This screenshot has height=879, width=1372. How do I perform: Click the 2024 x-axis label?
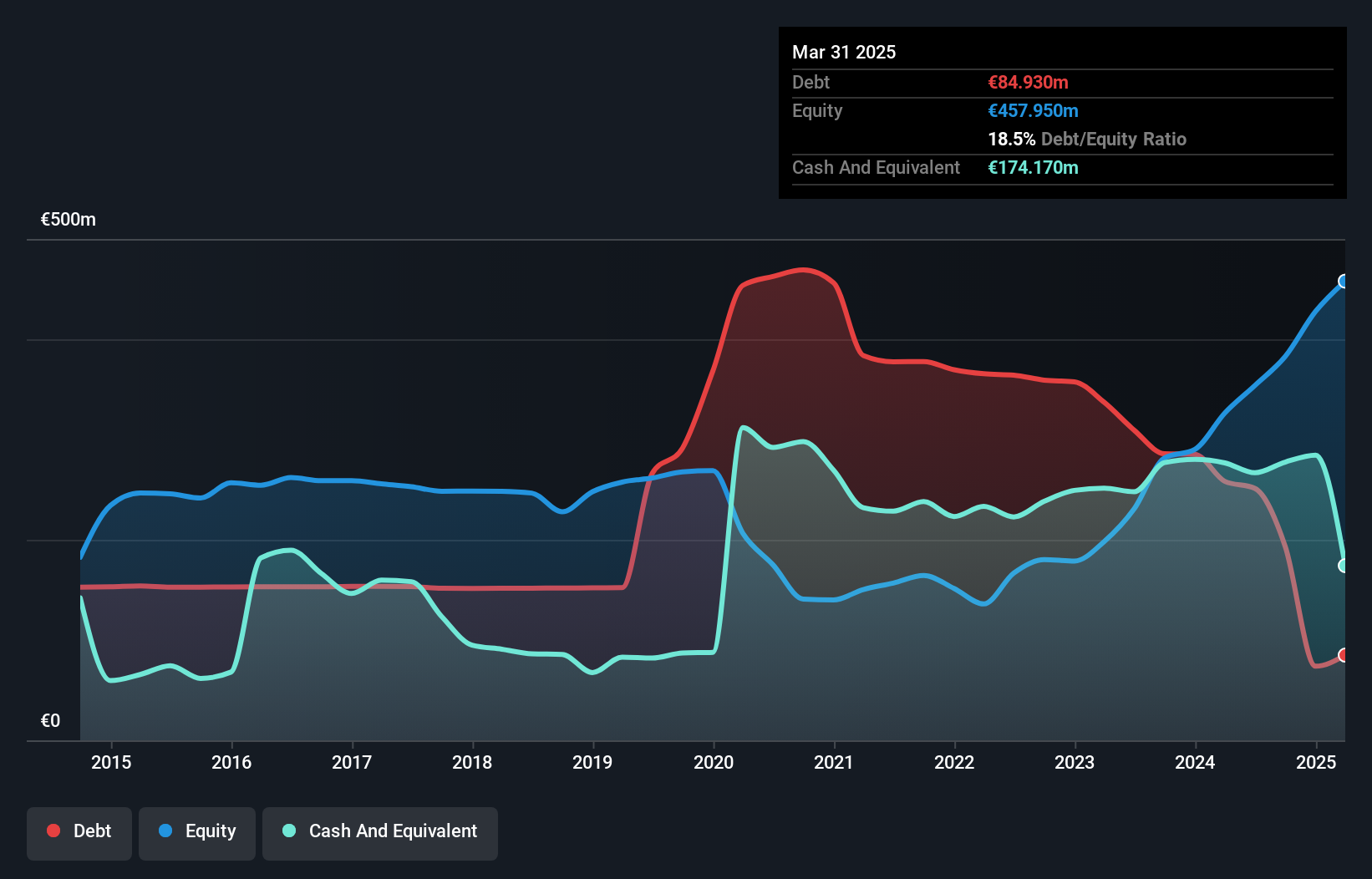(x=1195, y=762)
